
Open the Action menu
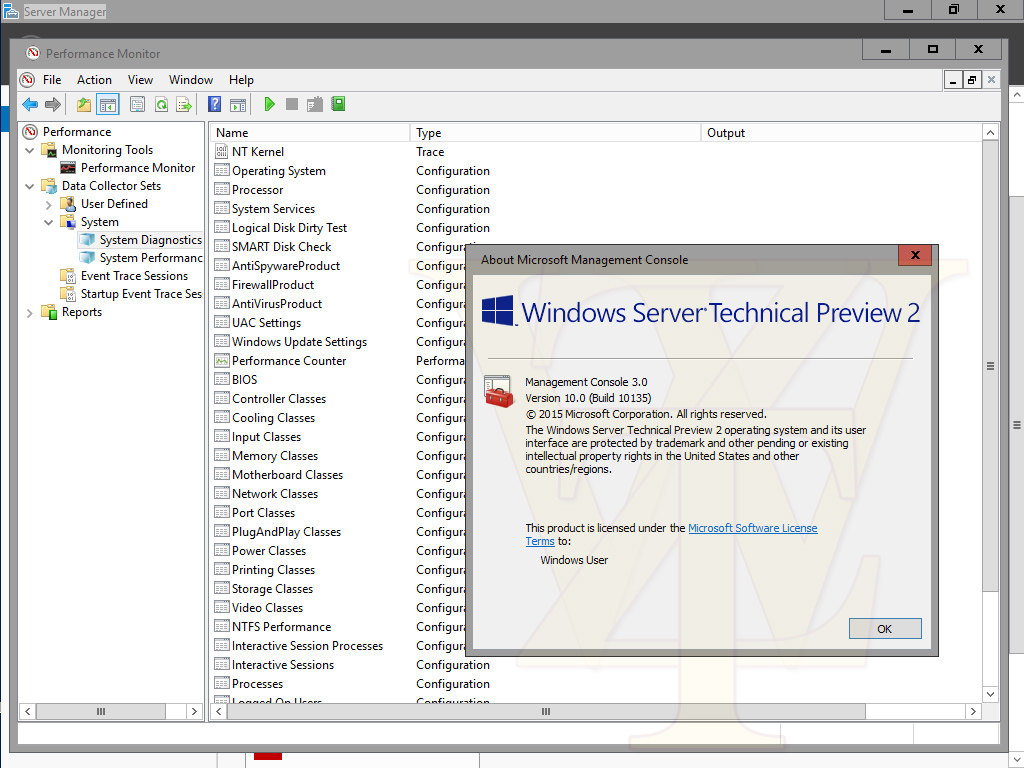point(94,79)
